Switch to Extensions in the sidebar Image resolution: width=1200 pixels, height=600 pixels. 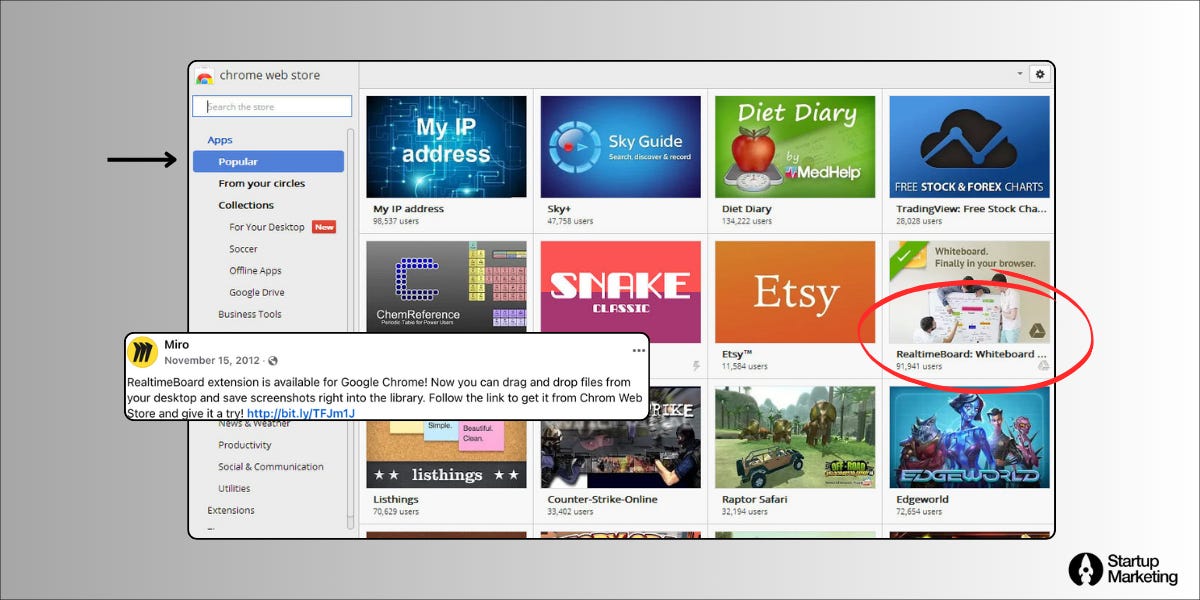(231, 510)
